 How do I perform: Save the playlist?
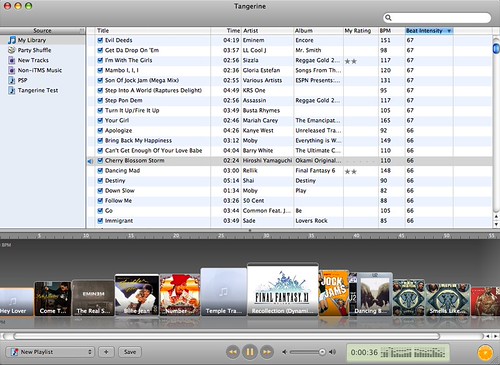click(x=130, y=352)
